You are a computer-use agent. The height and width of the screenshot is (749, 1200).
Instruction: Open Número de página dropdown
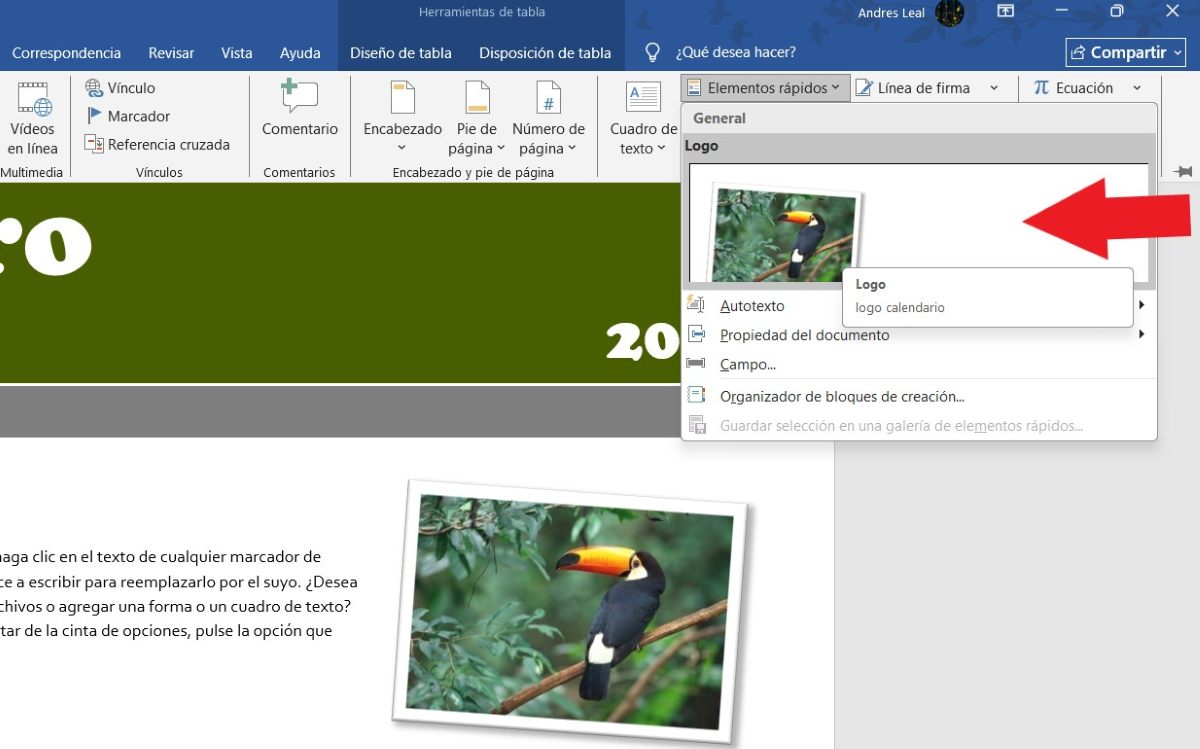pyautogui.click(x=548, y=118)
